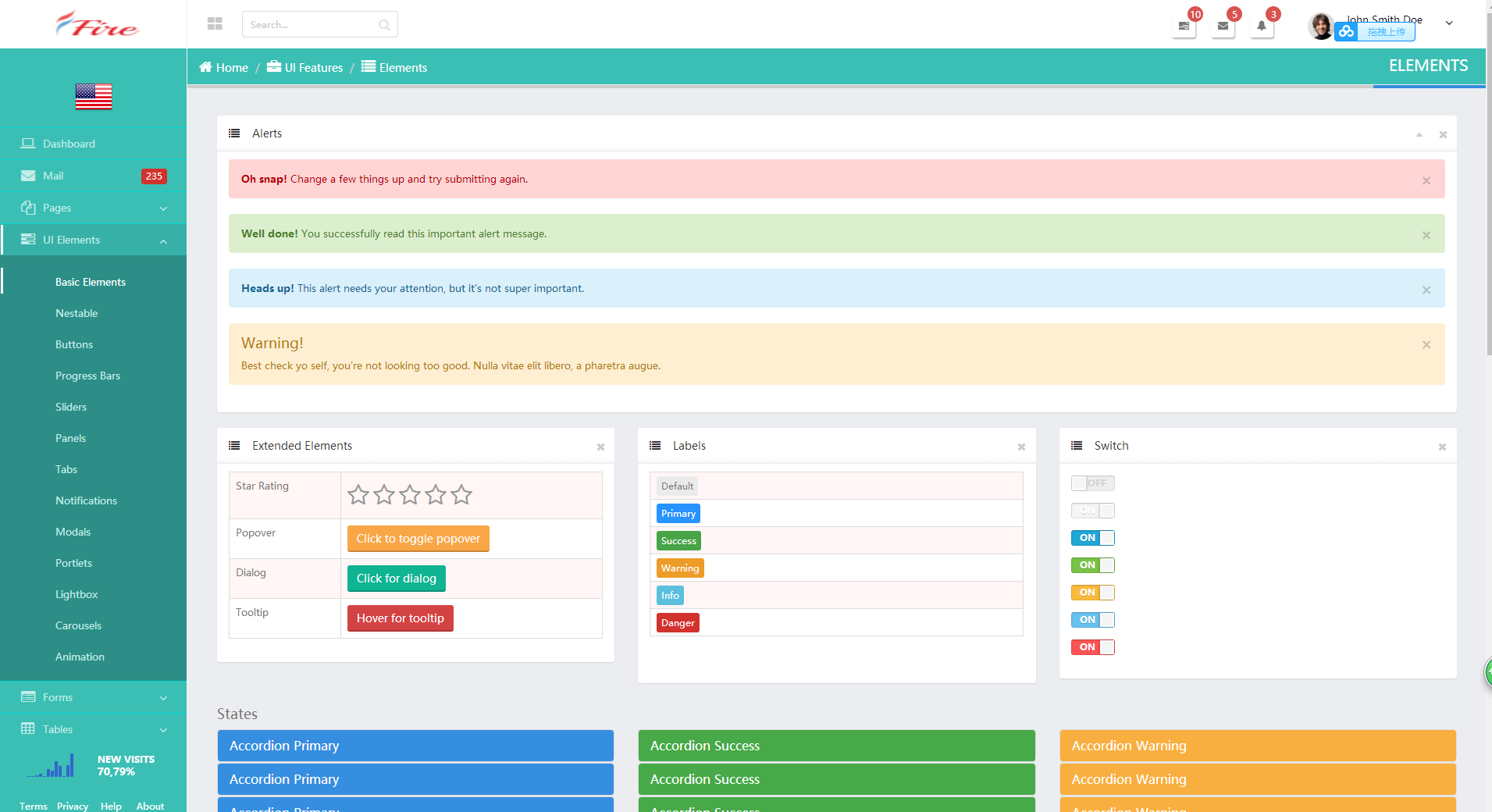Image resolution: width=1492 pixels, height=812 pixels.
Task: Close the Switch panel
Action: 1442,447
